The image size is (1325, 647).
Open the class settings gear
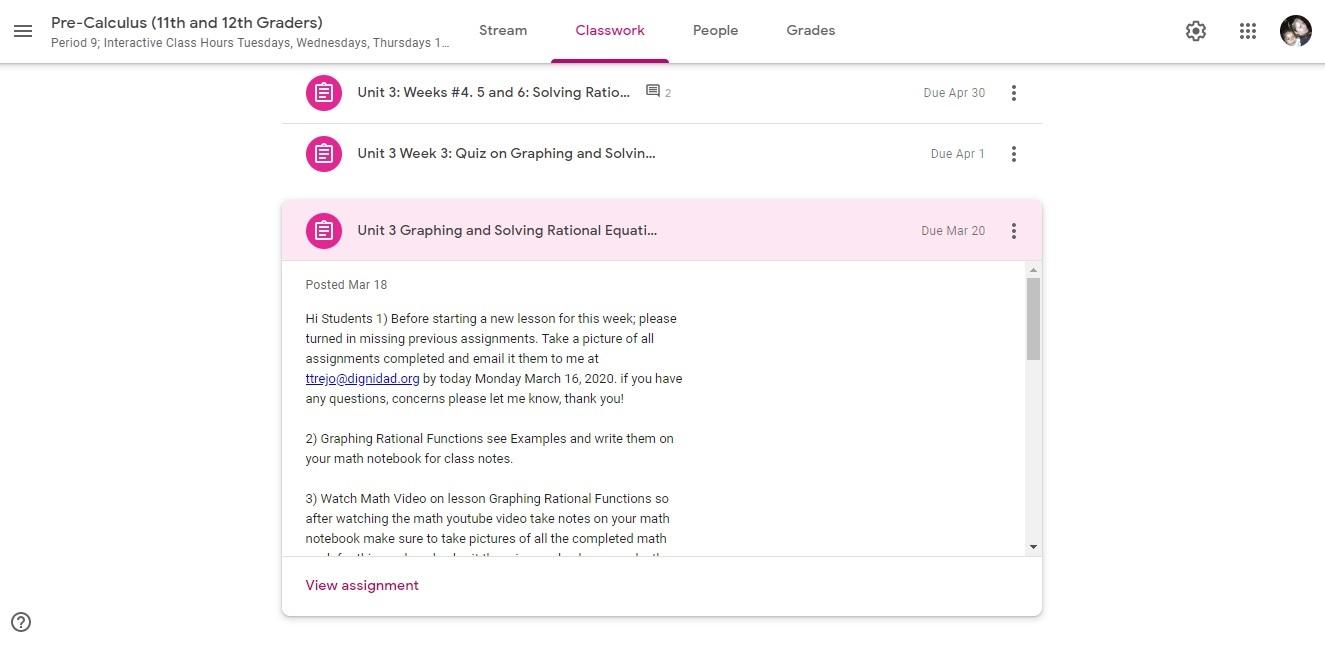click(1195, 31)
